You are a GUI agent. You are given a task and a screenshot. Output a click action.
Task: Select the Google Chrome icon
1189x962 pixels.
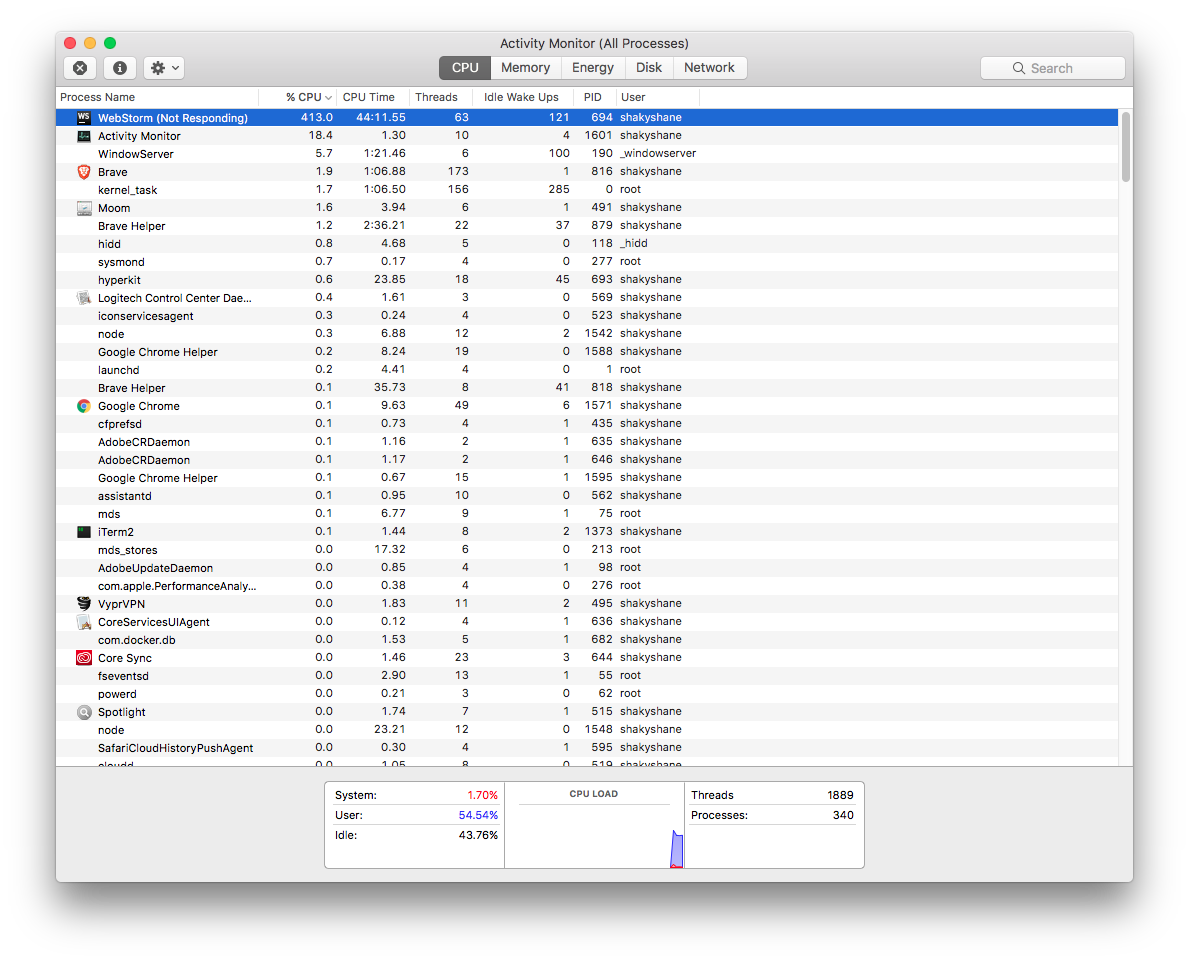83,406
